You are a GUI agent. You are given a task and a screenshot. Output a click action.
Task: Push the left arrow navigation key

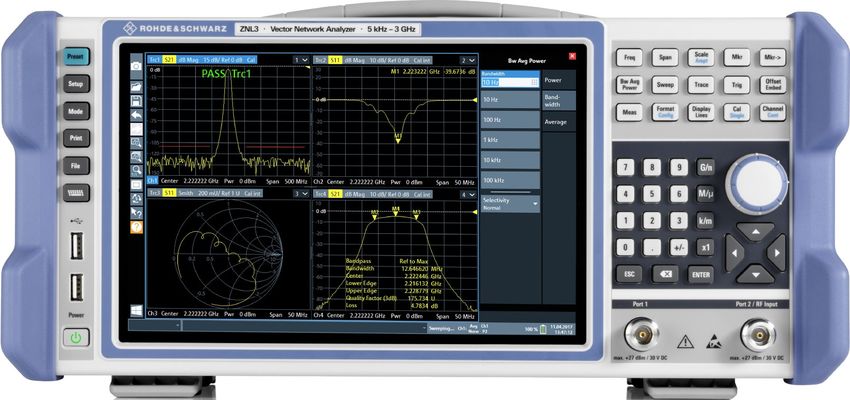(735, 253)
